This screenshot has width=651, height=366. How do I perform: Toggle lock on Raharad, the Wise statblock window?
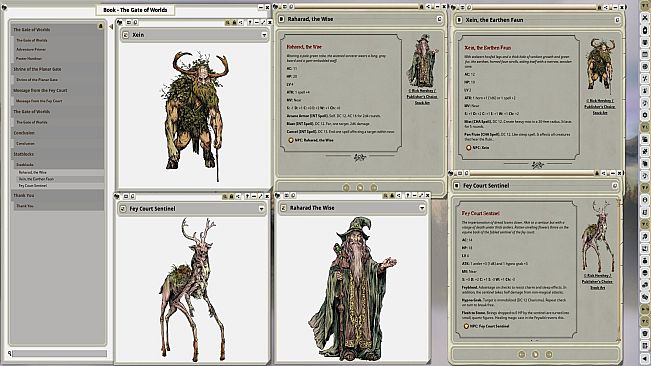(421, 7)
